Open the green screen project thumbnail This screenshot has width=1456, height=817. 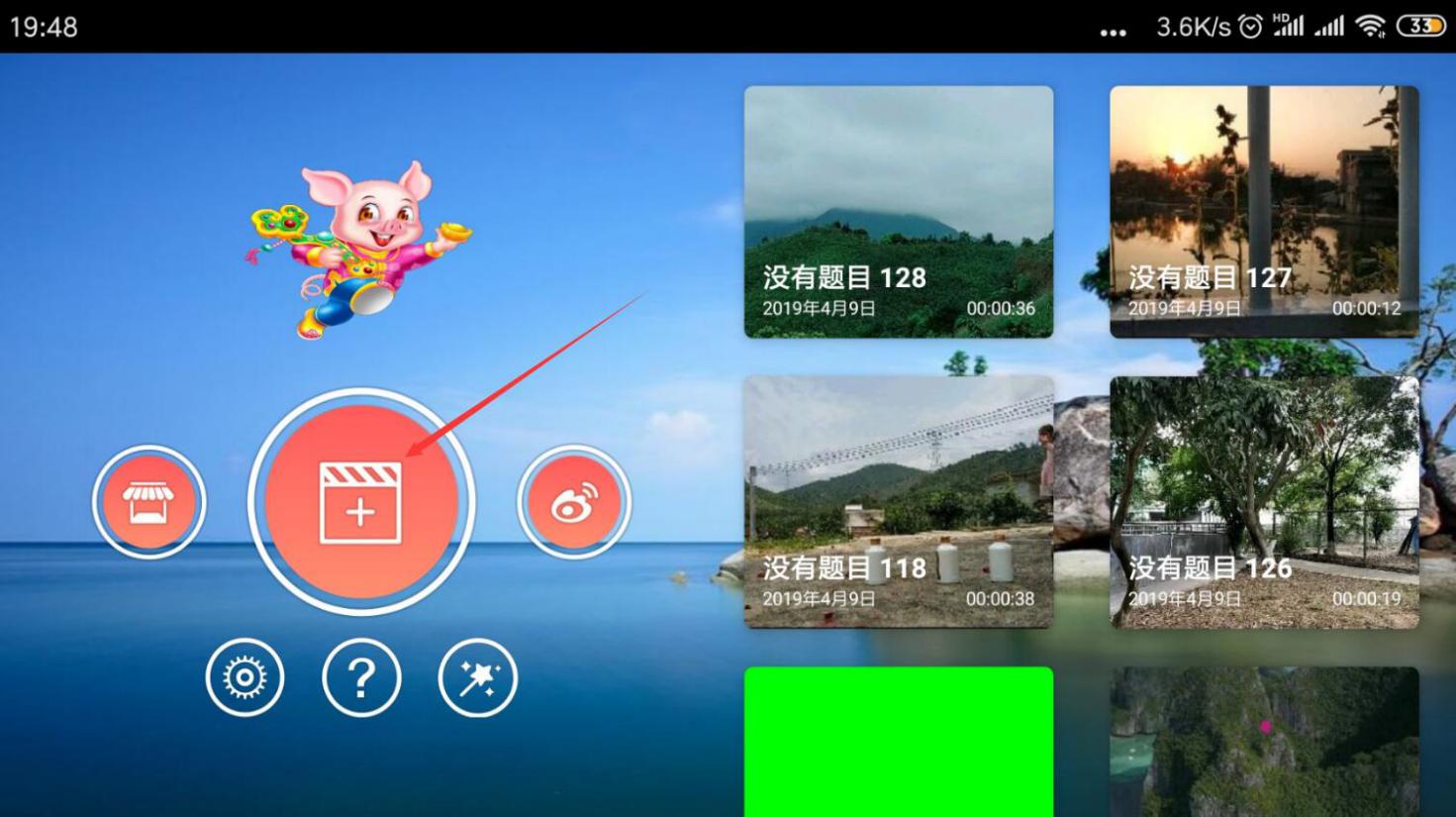click(x=899, y=742)
